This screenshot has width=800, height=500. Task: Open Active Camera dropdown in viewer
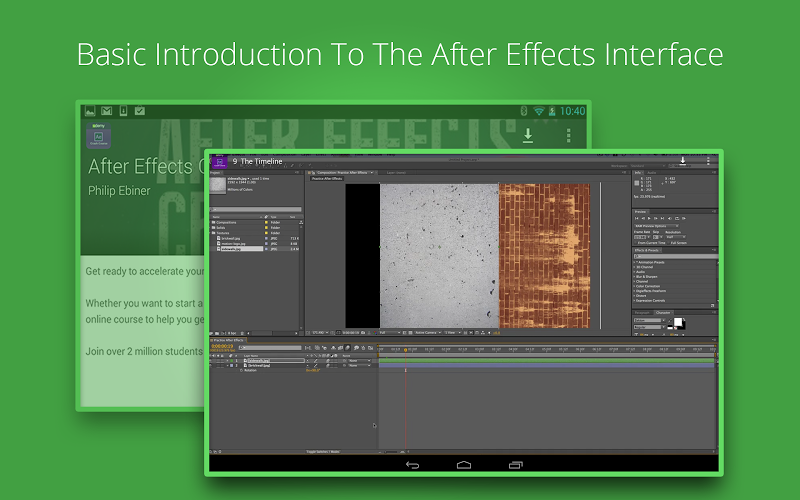click(x=428, y=333)
